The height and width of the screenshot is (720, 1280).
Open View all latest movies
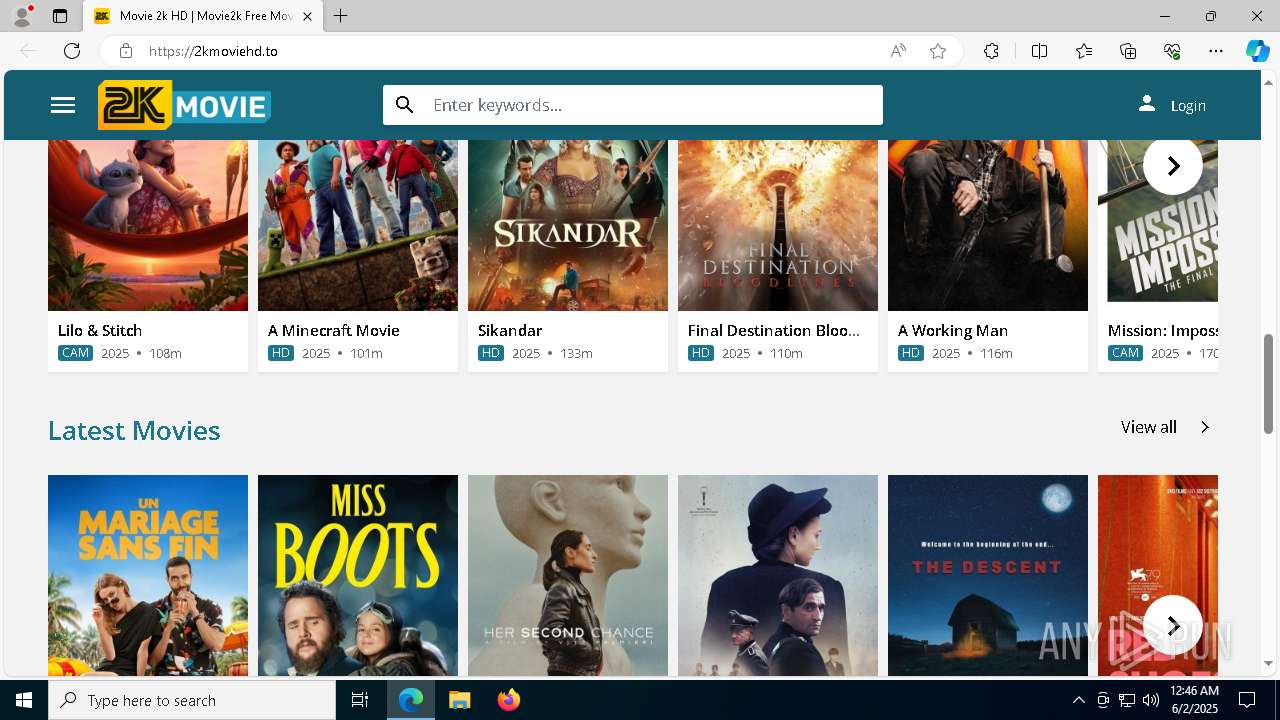(1149, 427)
